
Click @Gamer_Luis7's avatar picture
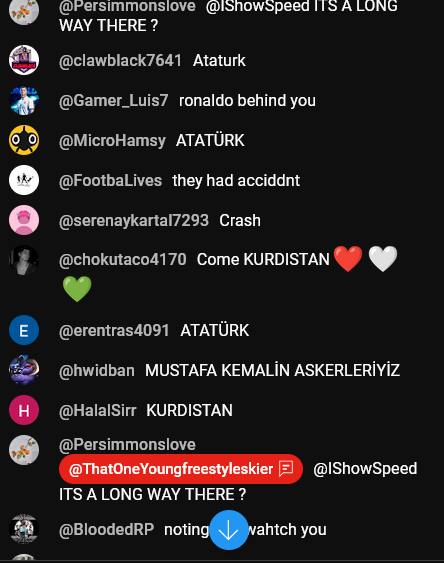(24, 101)
